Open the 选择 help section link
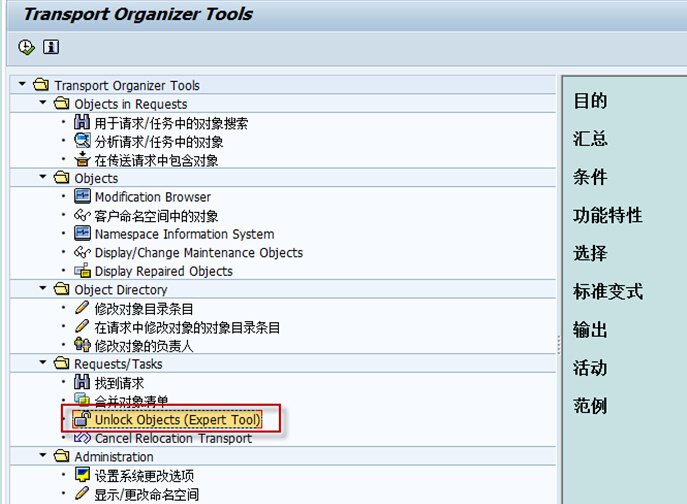This screenshot has height=504, width=687. click(590, 253)
